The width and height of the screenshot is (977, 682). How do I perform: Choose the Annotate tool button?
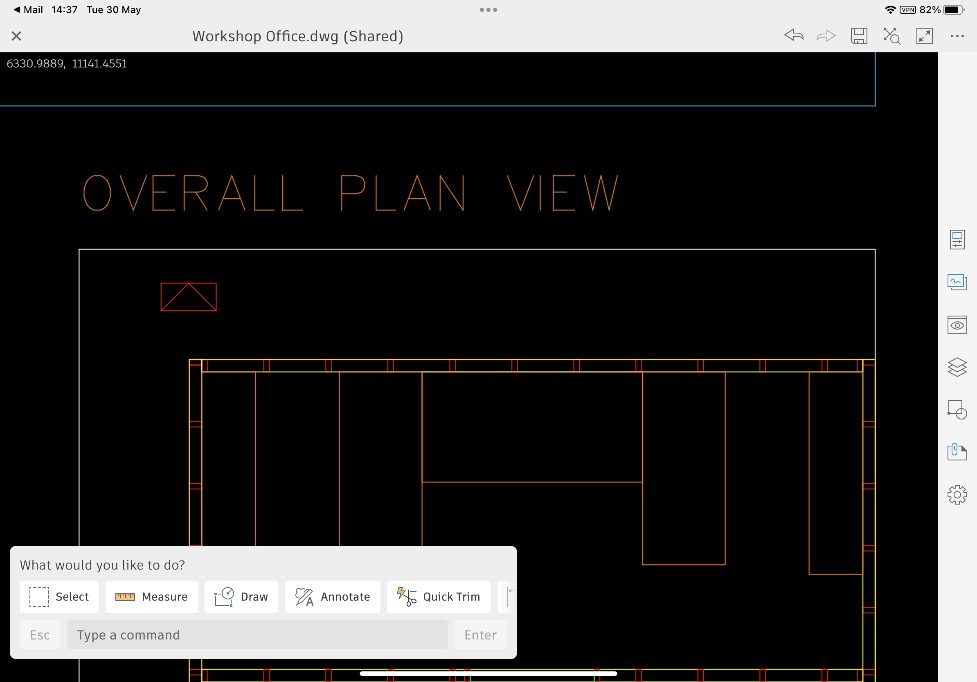tap(333, 597)
